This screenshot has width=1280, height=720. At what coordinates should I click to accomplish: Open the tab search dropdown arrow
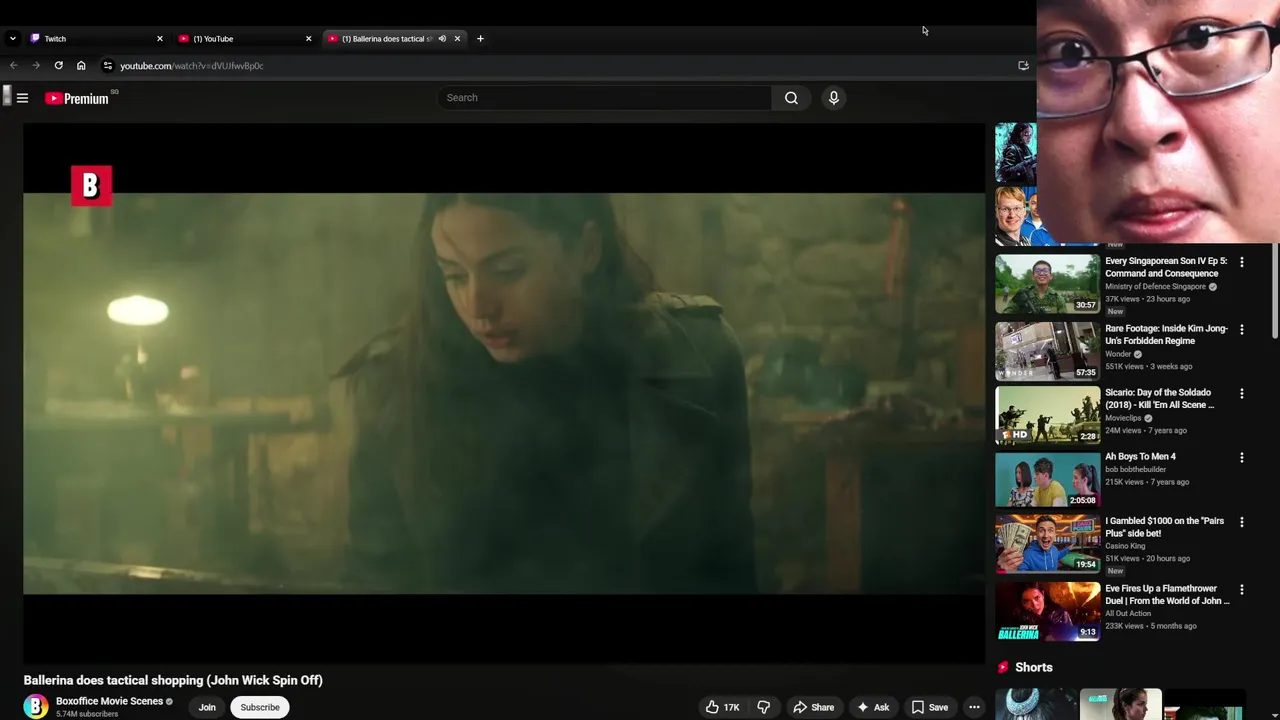(x=12, y=39)
